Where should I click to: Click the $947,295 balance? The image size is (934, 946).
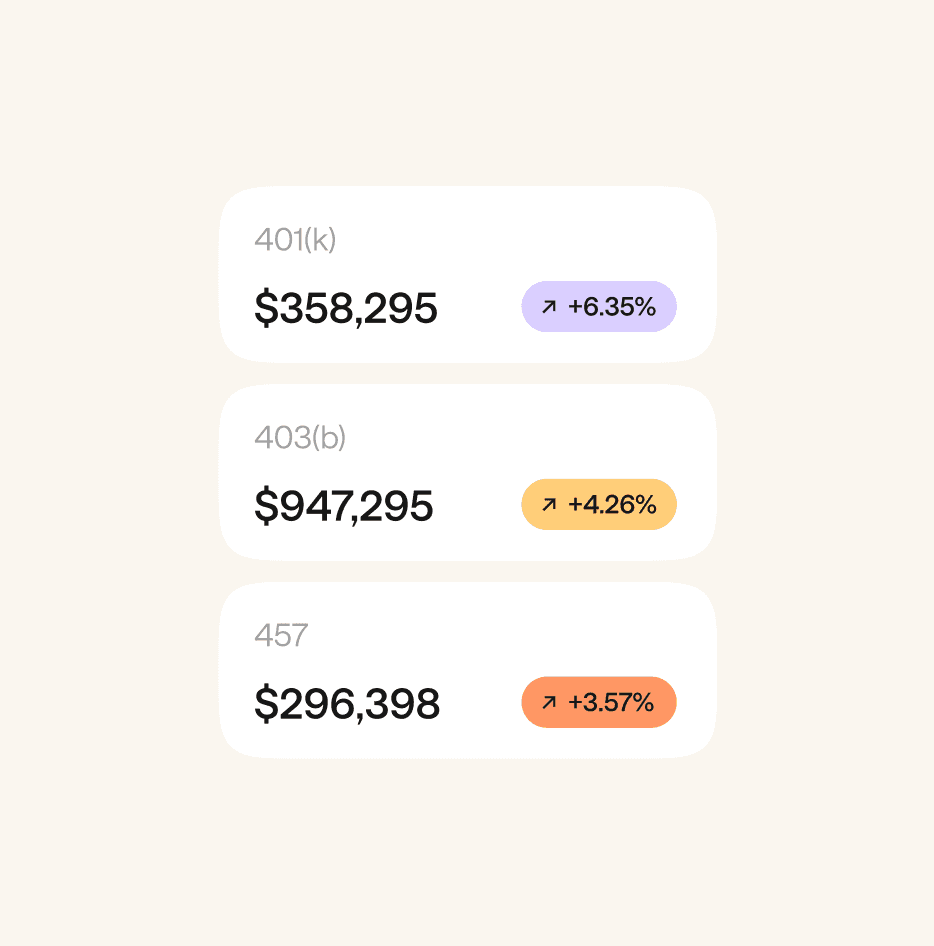(344, 506)
